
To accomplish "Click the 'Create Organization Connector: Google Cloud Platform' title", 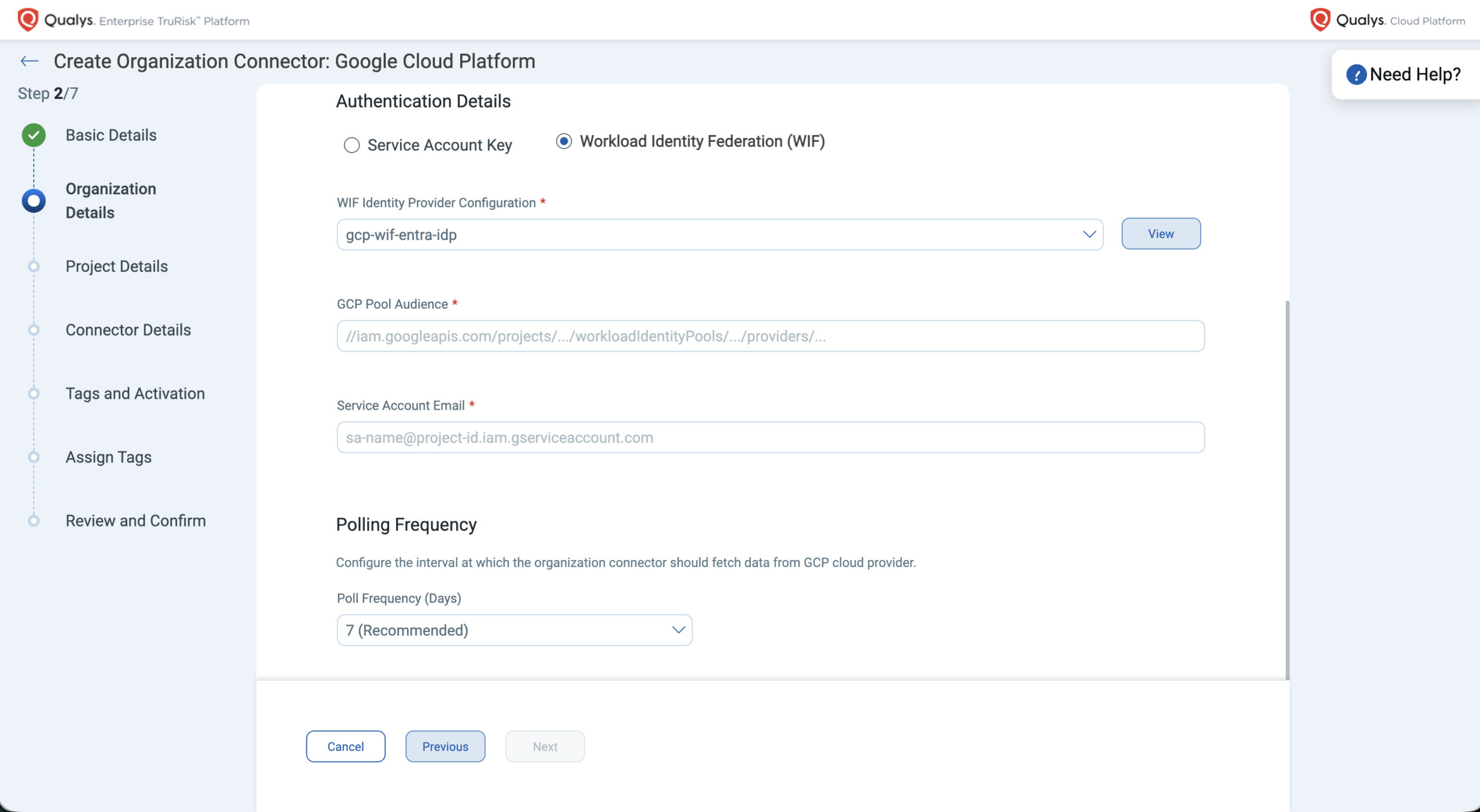I will click(295, 61).
